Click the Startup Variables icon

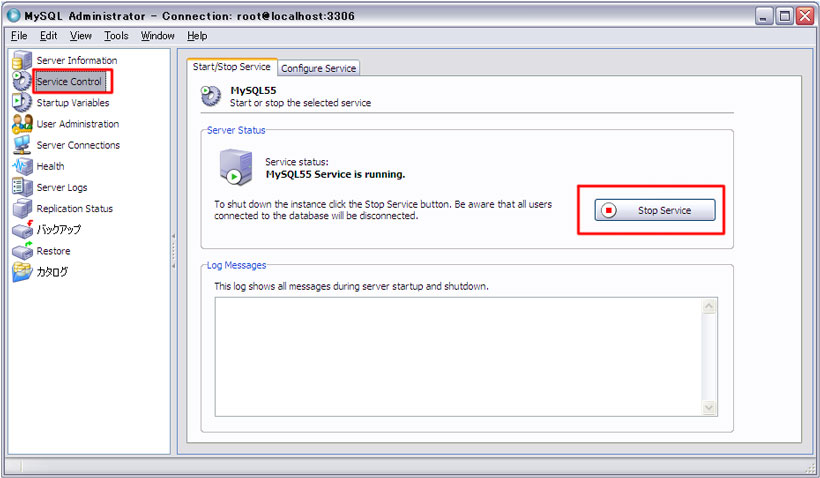[x=21, y=102]
